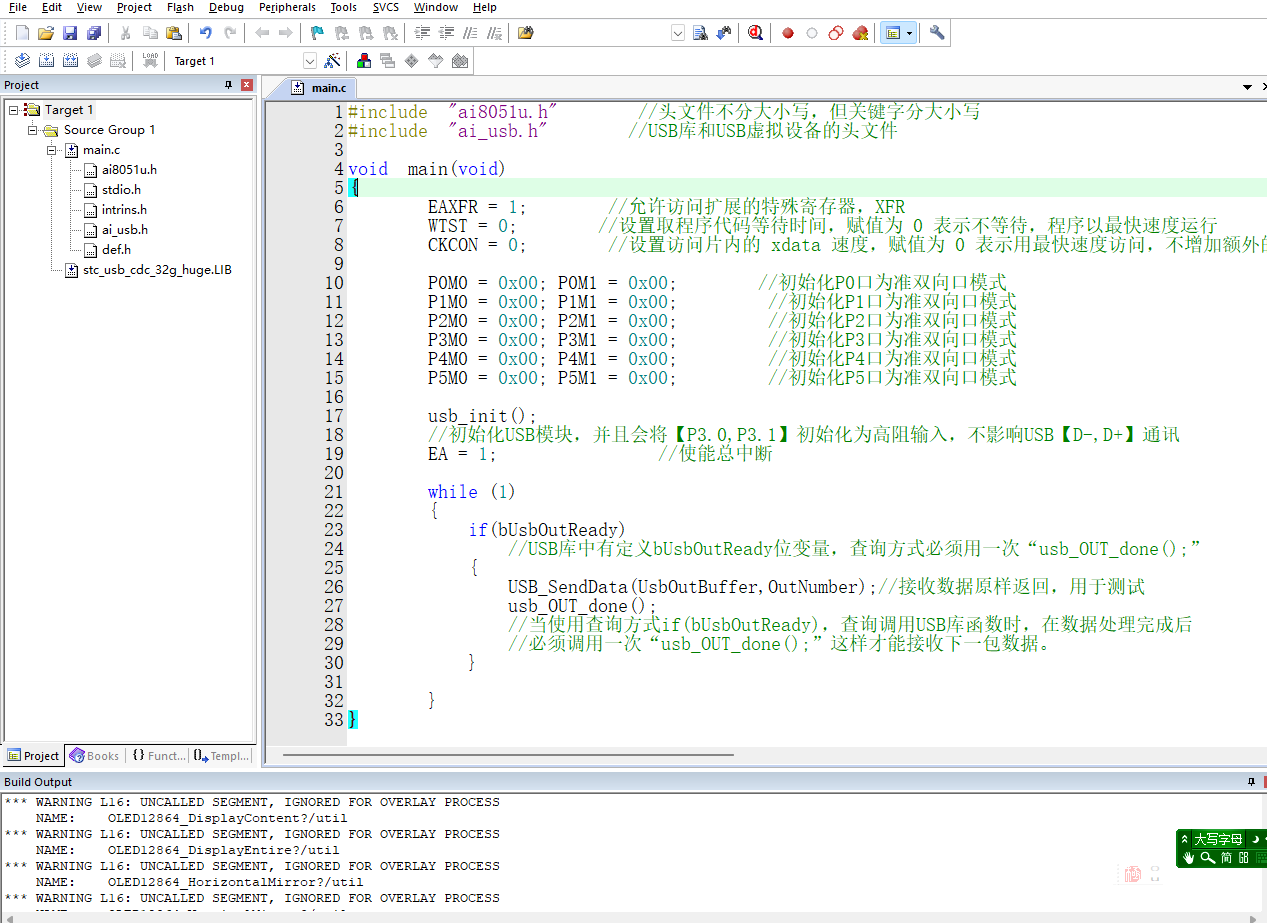Unindent the selected lines

coord(446,33)
